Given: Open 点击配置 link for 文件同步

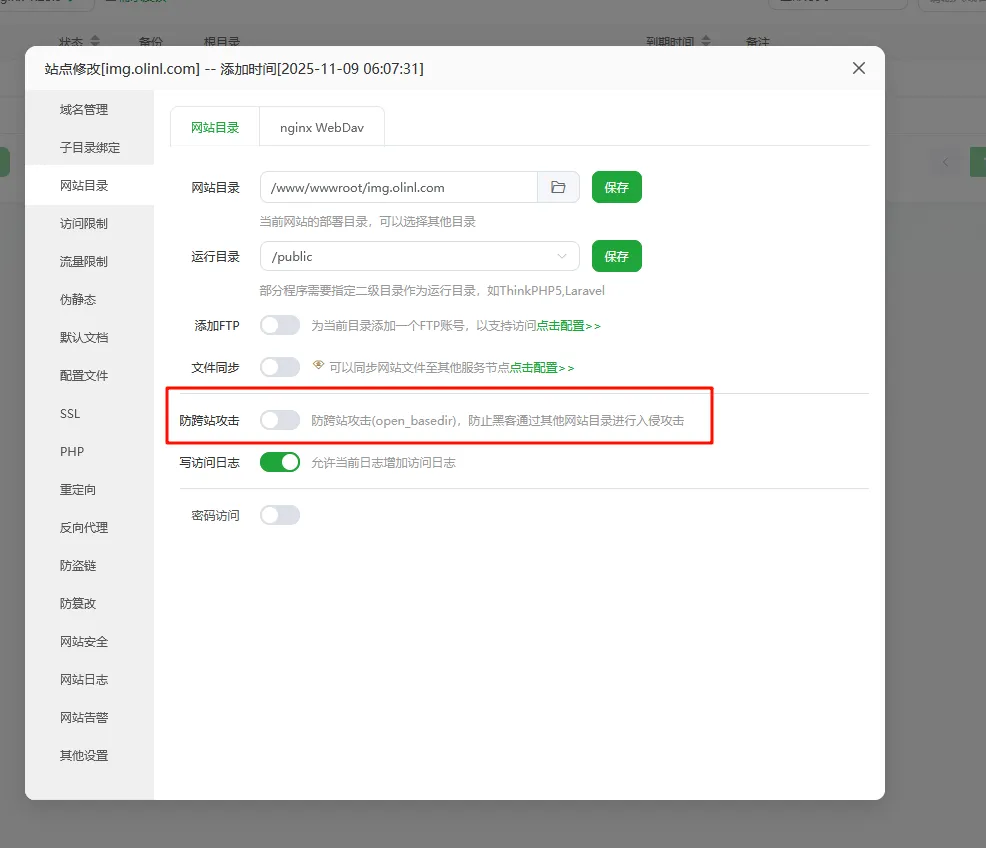Looking at the screenshot, I should coord(542,368).
